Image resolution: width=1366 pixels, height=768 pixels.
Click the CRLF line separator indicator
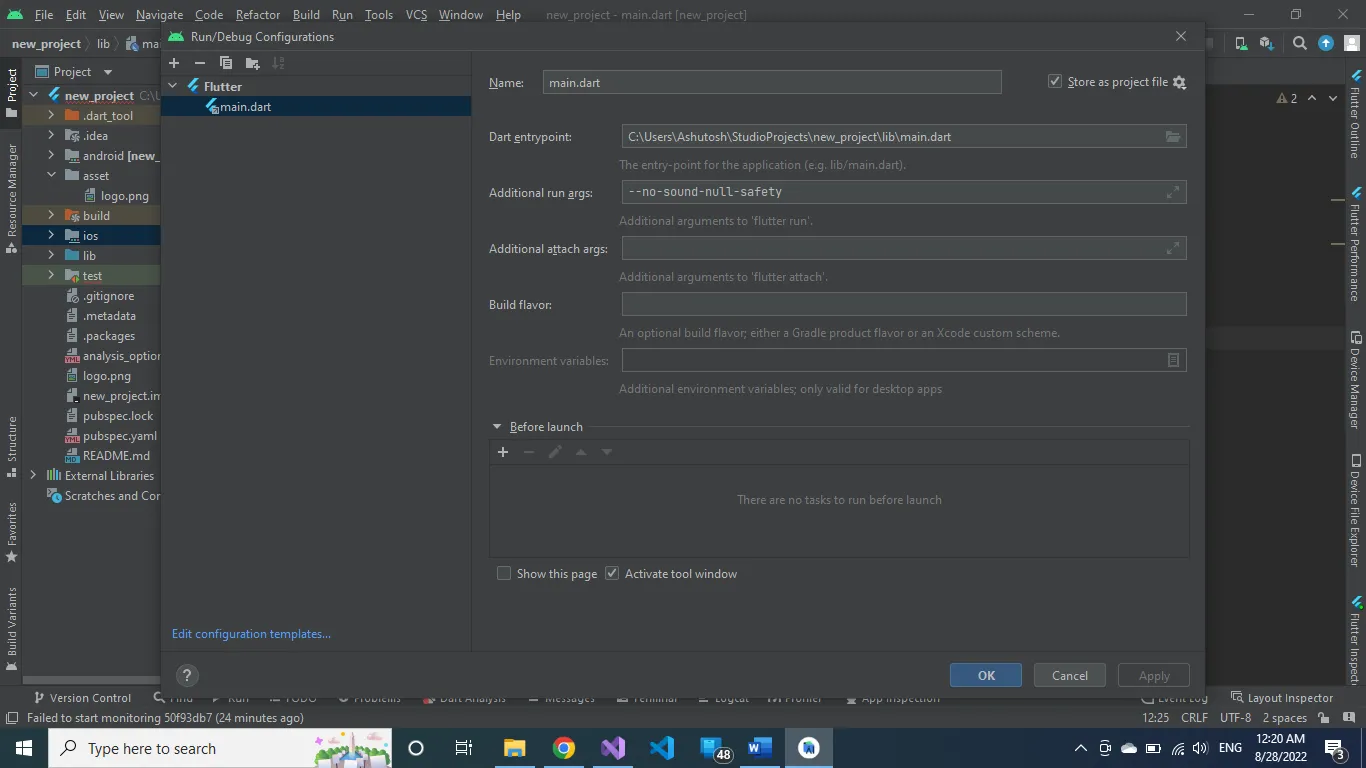coord(1194,718)
